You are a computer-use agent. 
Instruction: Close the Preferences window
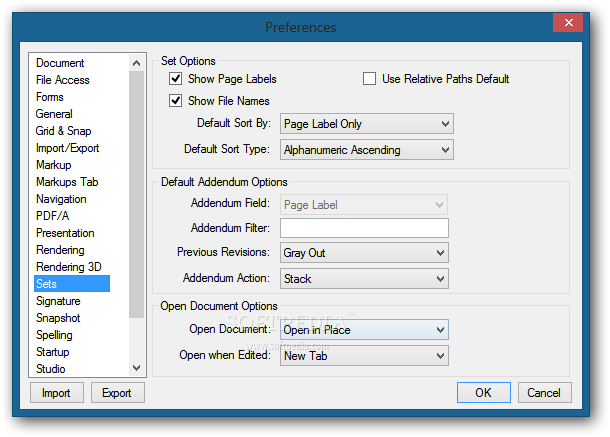568,23
